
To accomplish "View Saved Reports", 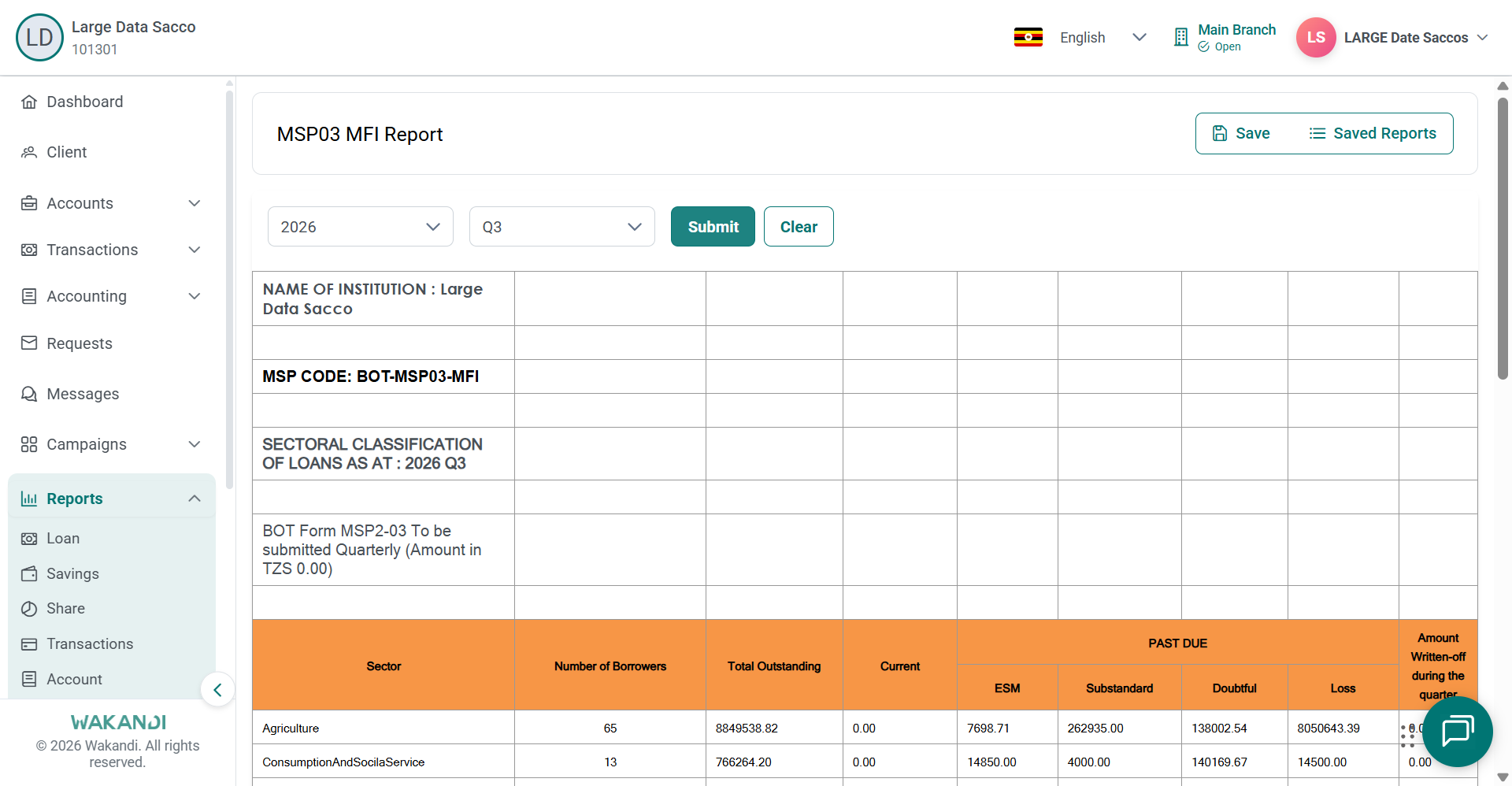I will tap(1373, 133).
